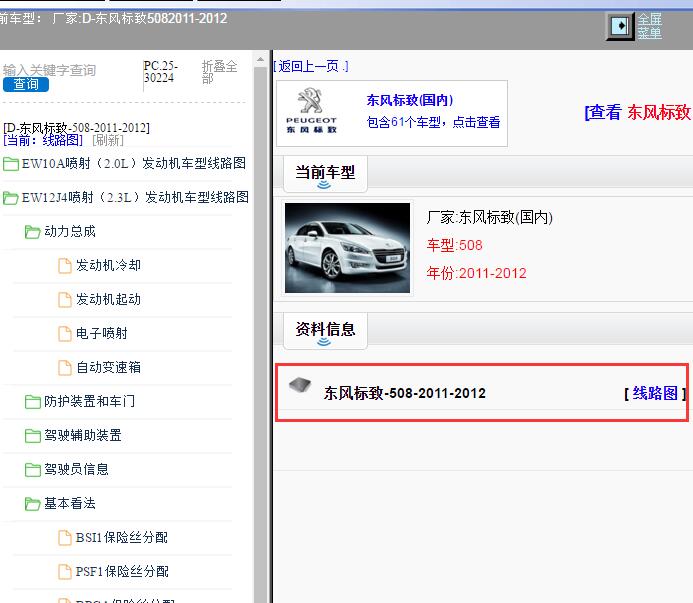Viewport: 693px width, 603px height.
Task: Click the gray book icon beside 东风标致-508-2011-2012
Action: click(300, 385)
